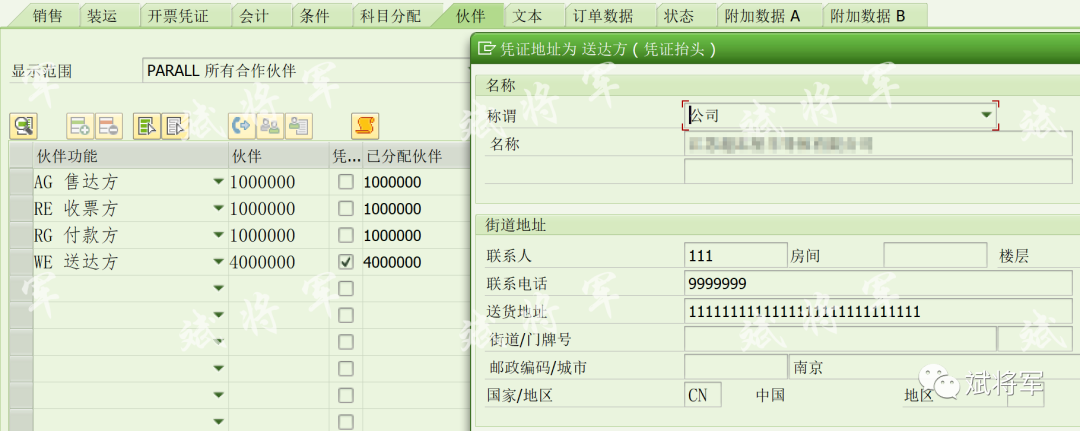Image resolution: width=1080 pixels, height=431 pixels.
Task: Open the 显示范围 PARALL 所有合作伙伴 dropdown
Action: coord(305,71)
